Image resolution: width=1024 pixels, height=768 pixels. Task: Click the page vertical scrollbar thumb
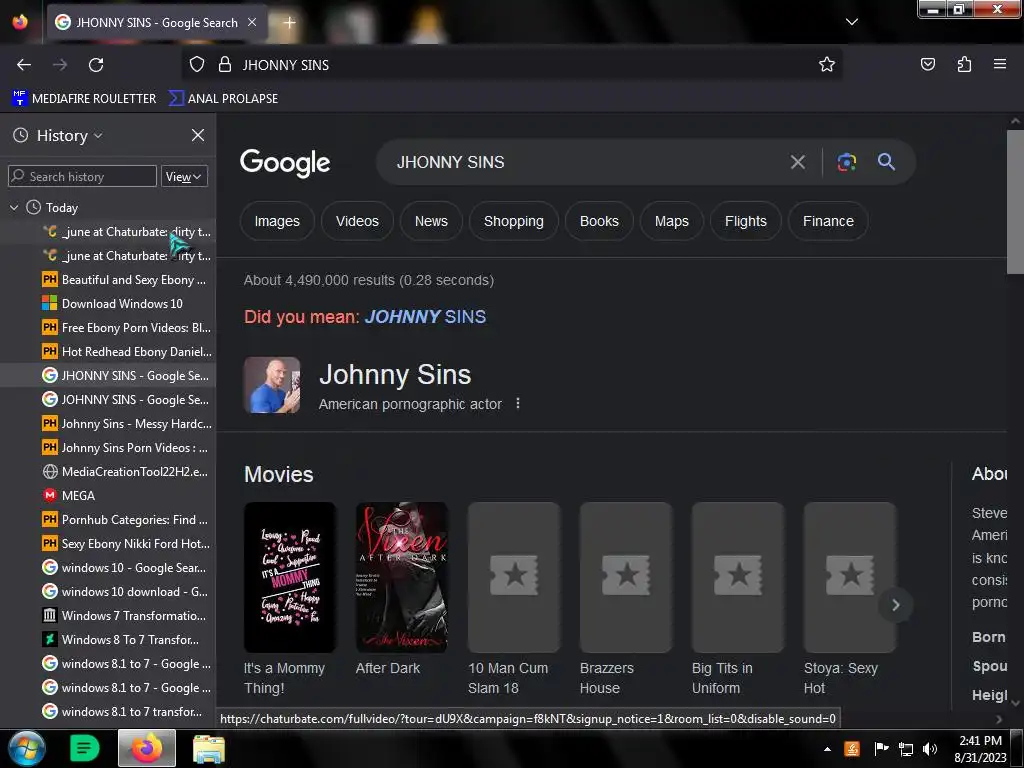[1014, 201]
